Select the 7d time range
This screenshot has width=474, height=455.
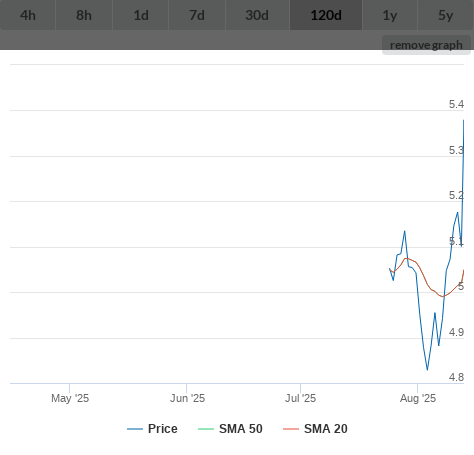[x=197, y=15]
